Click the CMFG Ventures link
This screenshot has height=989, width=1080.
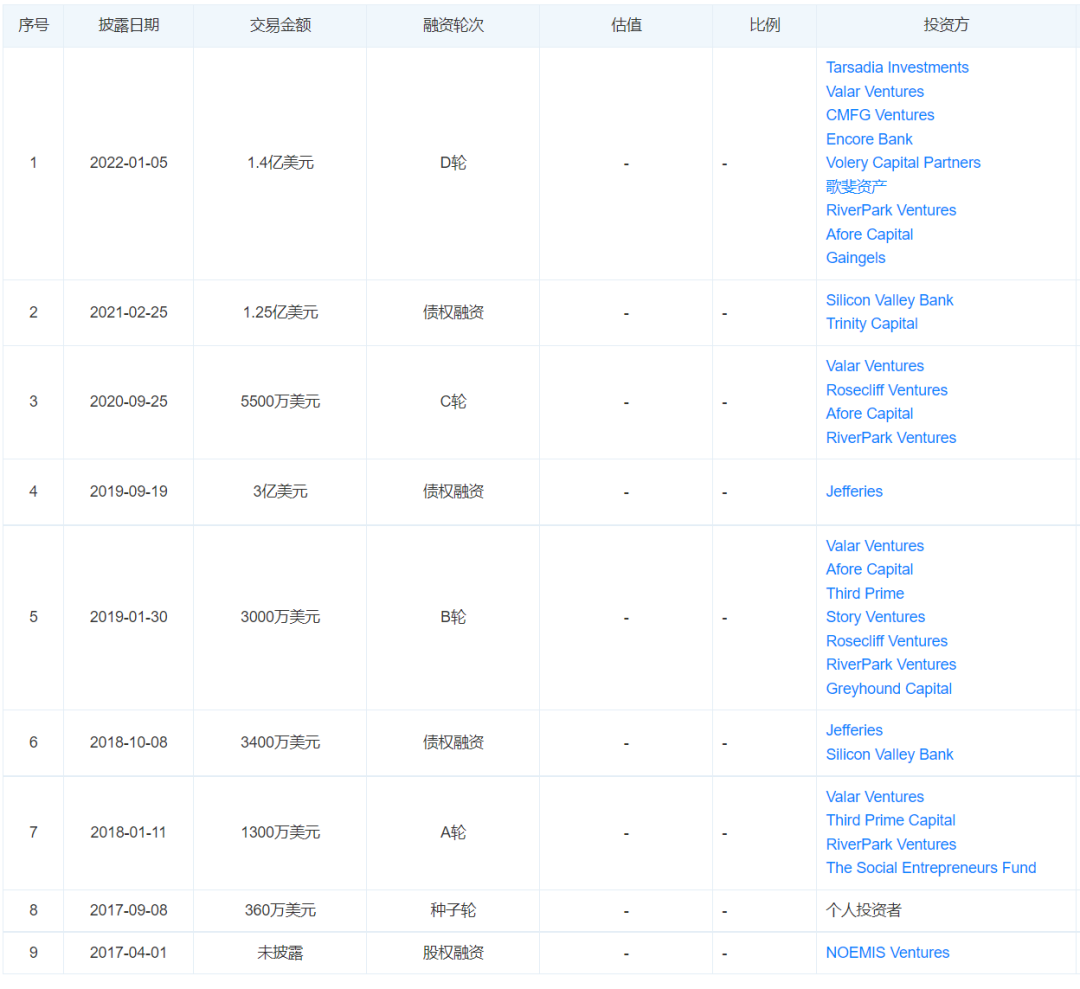click(x=880, y=115)
